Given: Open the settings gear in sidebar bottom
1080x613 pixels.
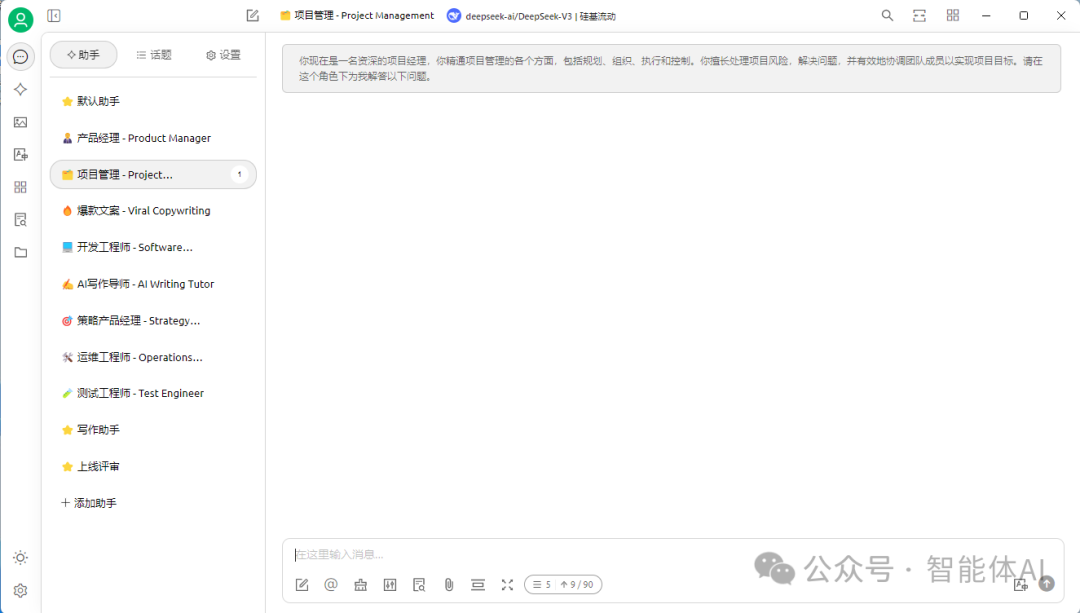Looking at the screenshot, I should coord(21,591).
